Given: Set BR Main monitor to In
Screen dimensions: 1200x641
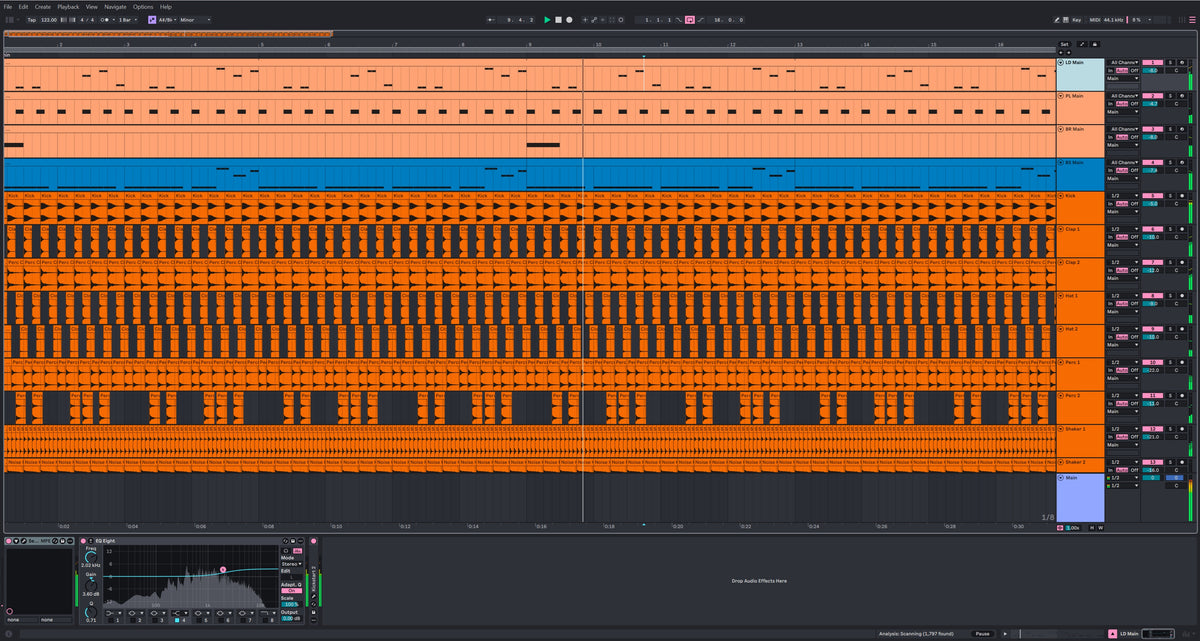Looking at the screenshot, I should pyautogui.click(x=1110, y=137).
